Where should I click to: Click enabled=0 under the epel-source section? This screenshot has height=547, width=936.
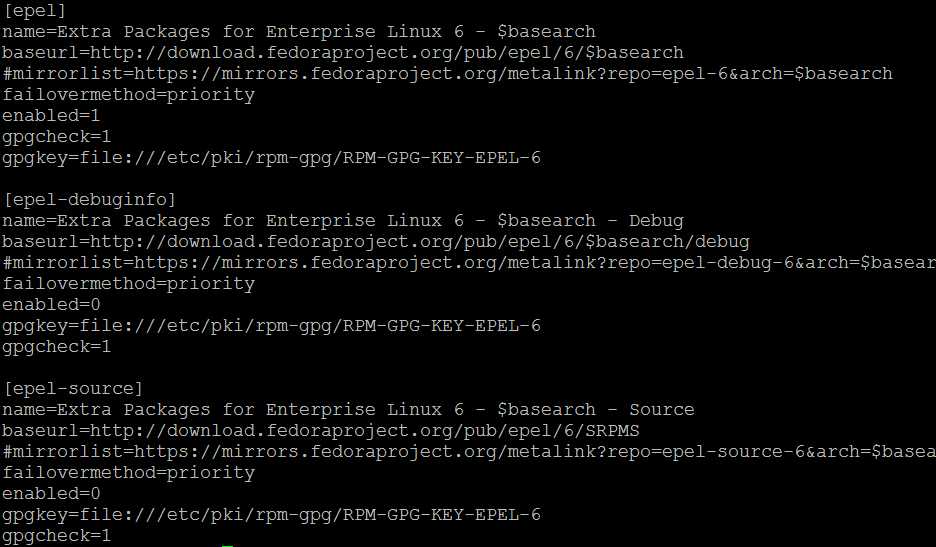pos(51,493)
